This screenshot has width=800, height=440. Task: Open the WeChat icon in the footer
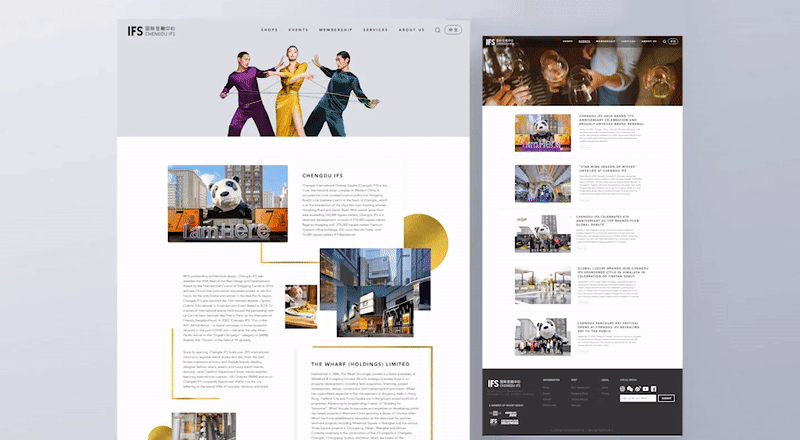[630, 389]
